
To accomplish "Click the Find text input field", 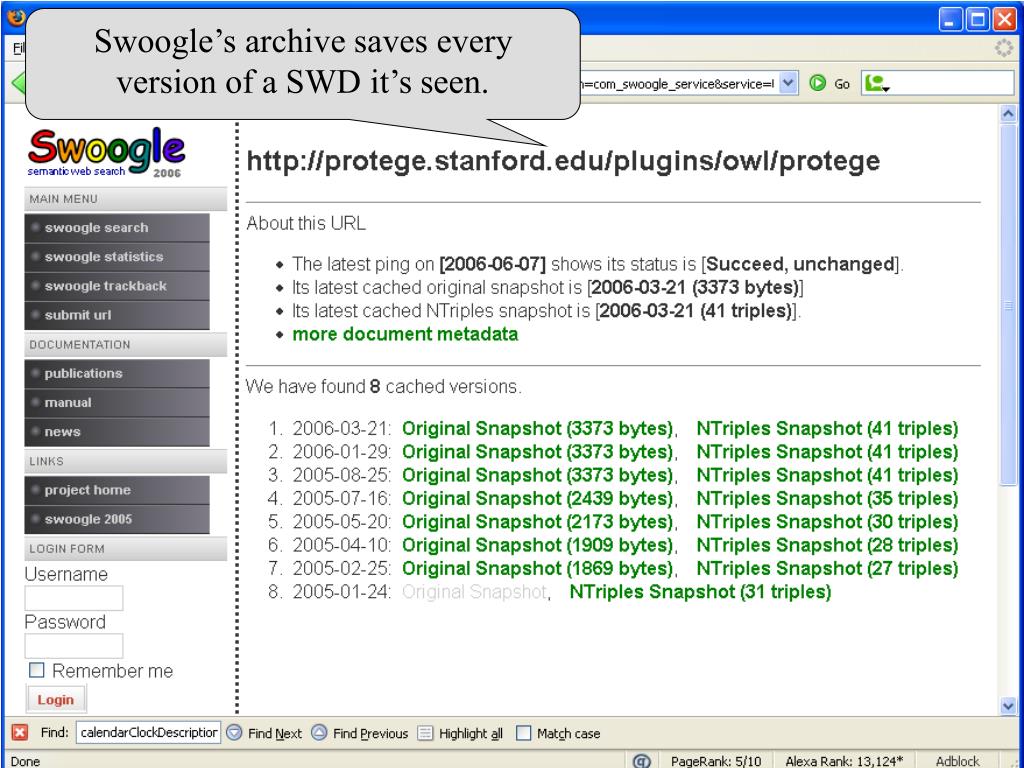I will click(x=148, y=733).
